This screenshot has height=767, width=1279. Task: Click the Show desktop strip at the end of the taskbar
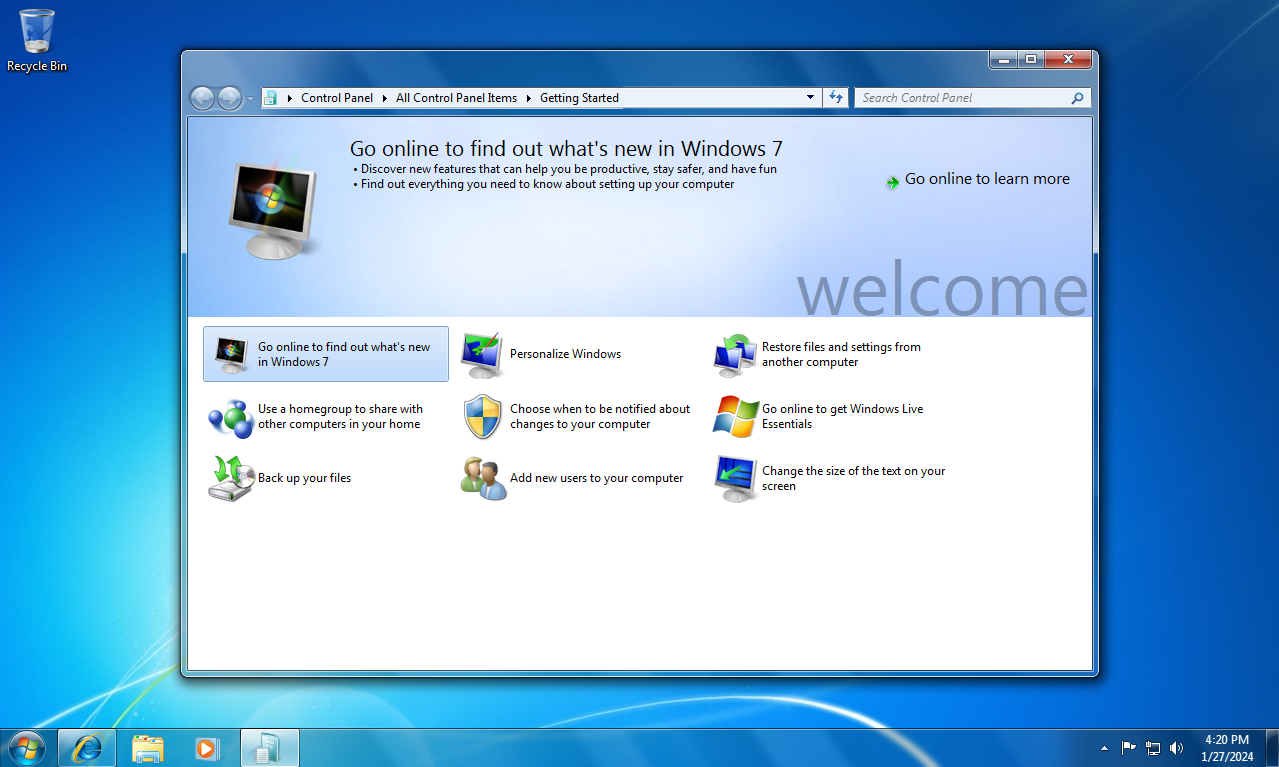point(1272,747)
